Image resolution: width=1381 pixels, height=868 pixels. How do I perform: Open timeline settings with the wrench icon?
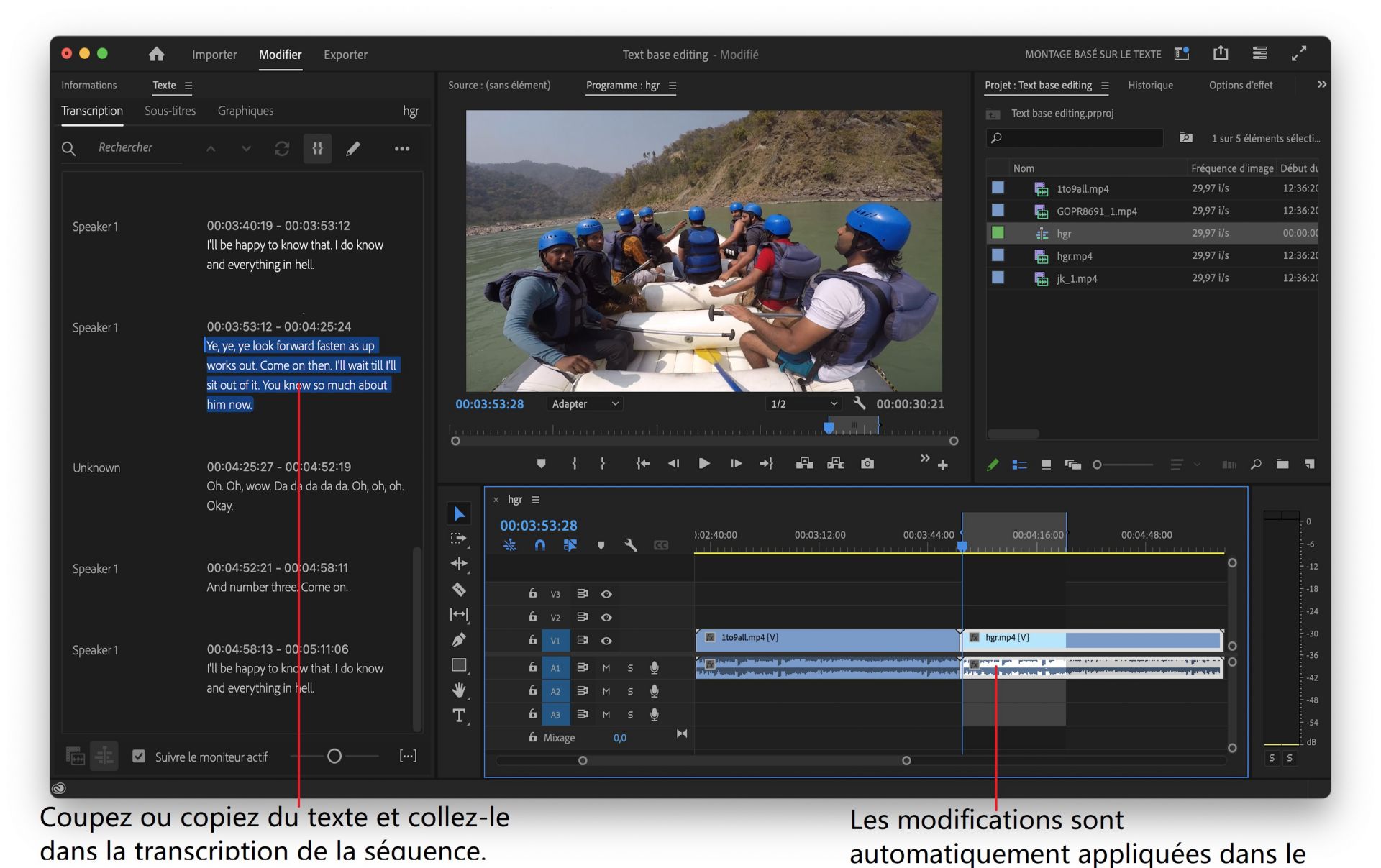pyautogui.click(x=631, y=545)
